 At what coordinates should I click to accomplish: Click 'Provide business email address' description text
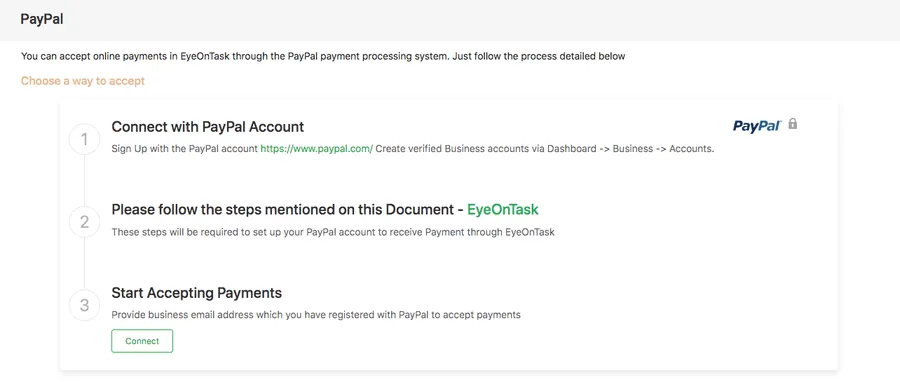point(316,315)
